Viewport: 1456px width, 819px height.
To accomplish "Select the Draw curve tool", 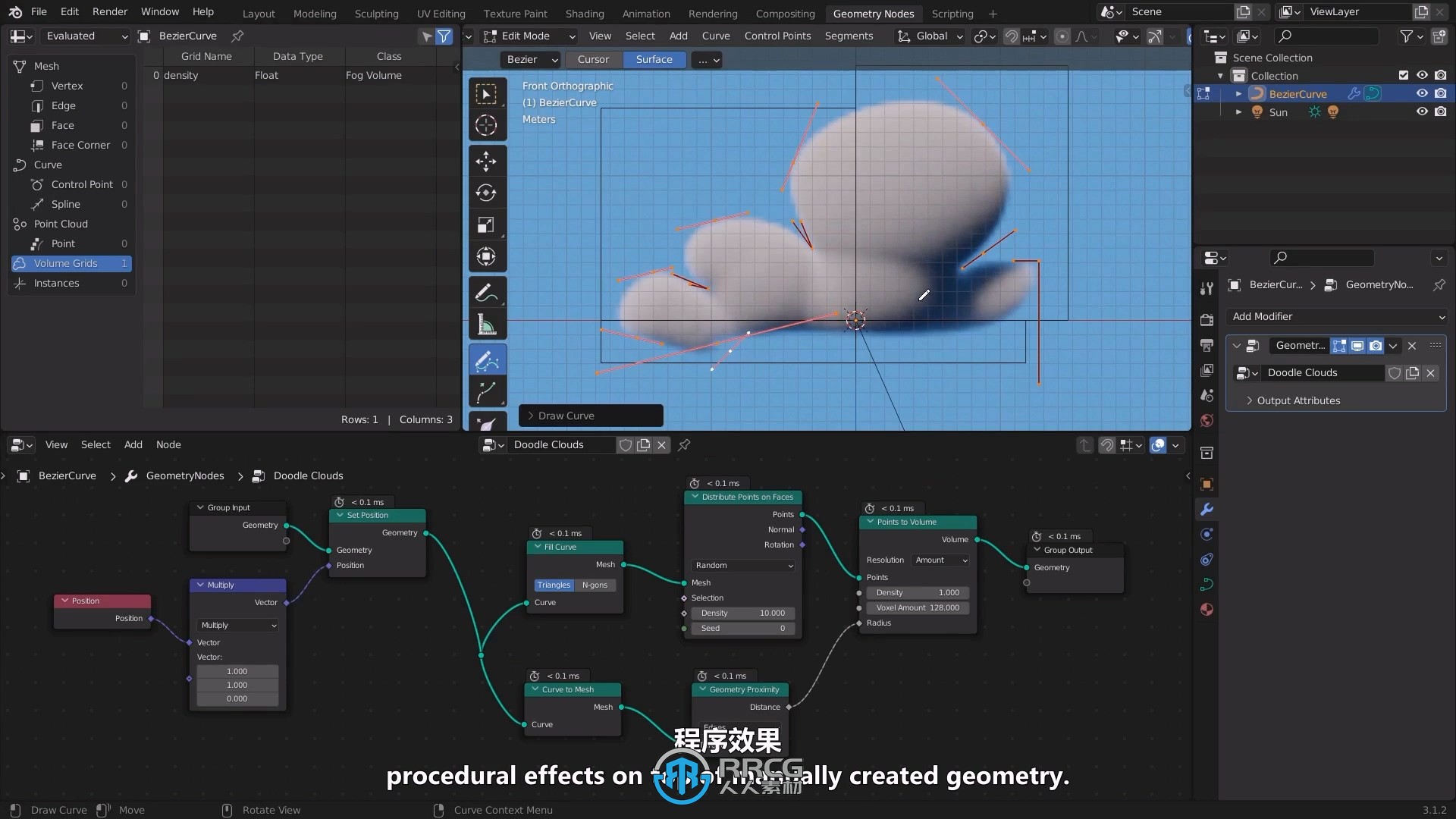I will click(x=486, y=361).
